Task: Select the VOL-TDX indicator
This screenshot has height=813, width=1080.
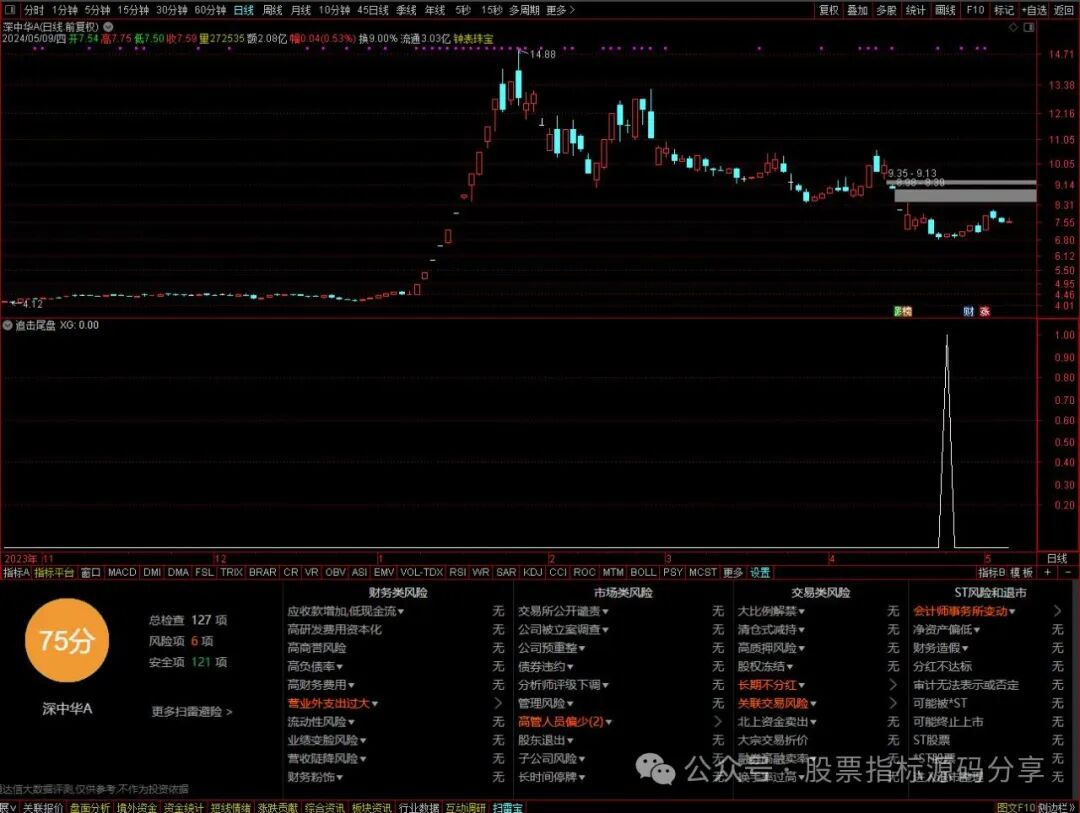Action: click(422, 572)
